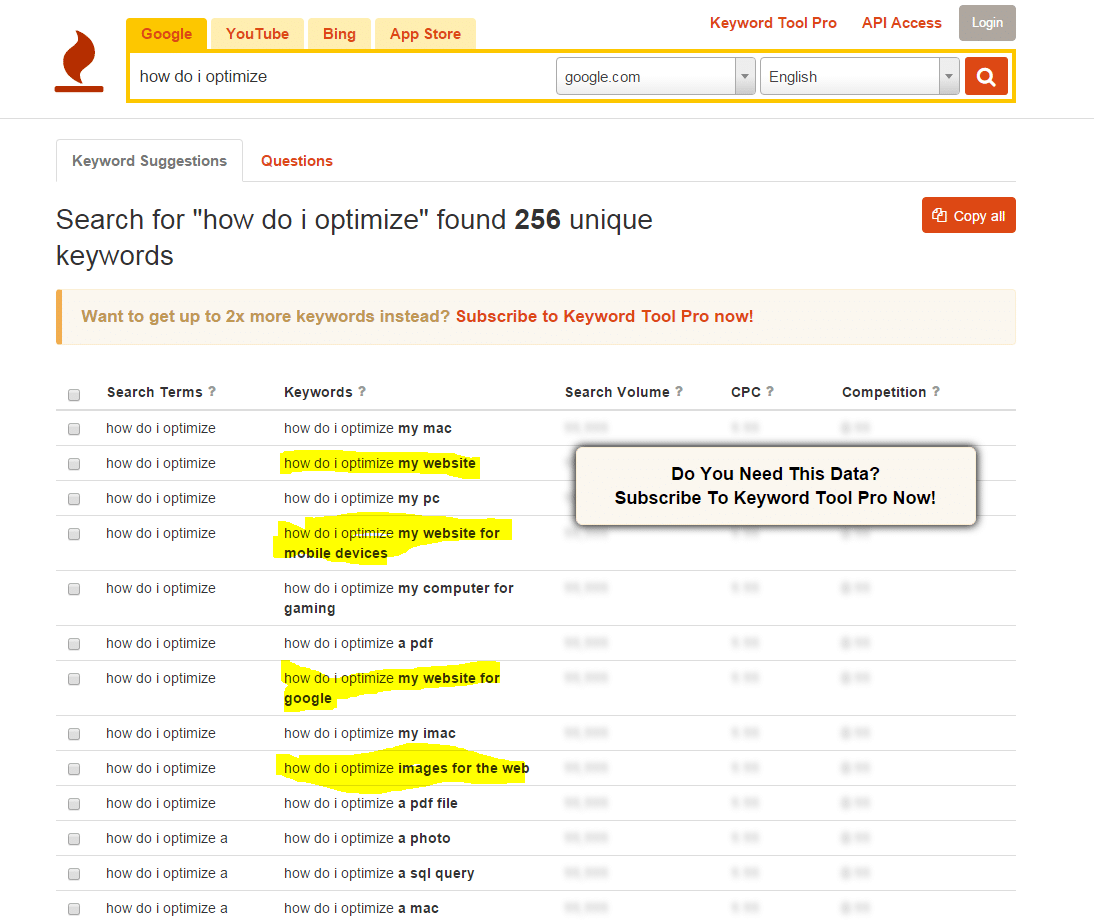Sort by the Competition column header
The image size is (1094, 923).
[x=884, y=392]
